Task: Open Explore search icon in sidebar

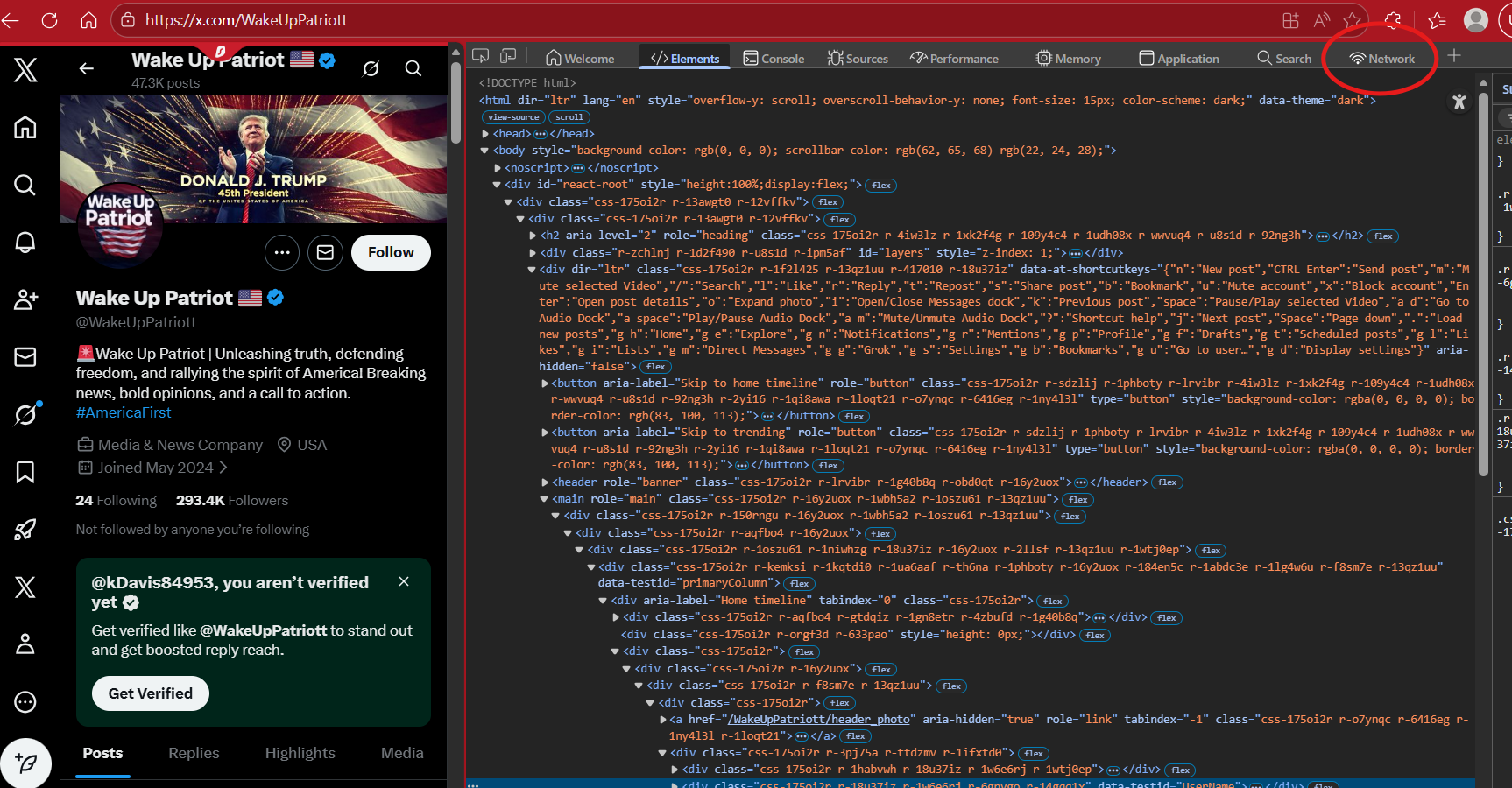Action: tap(25, 185)
